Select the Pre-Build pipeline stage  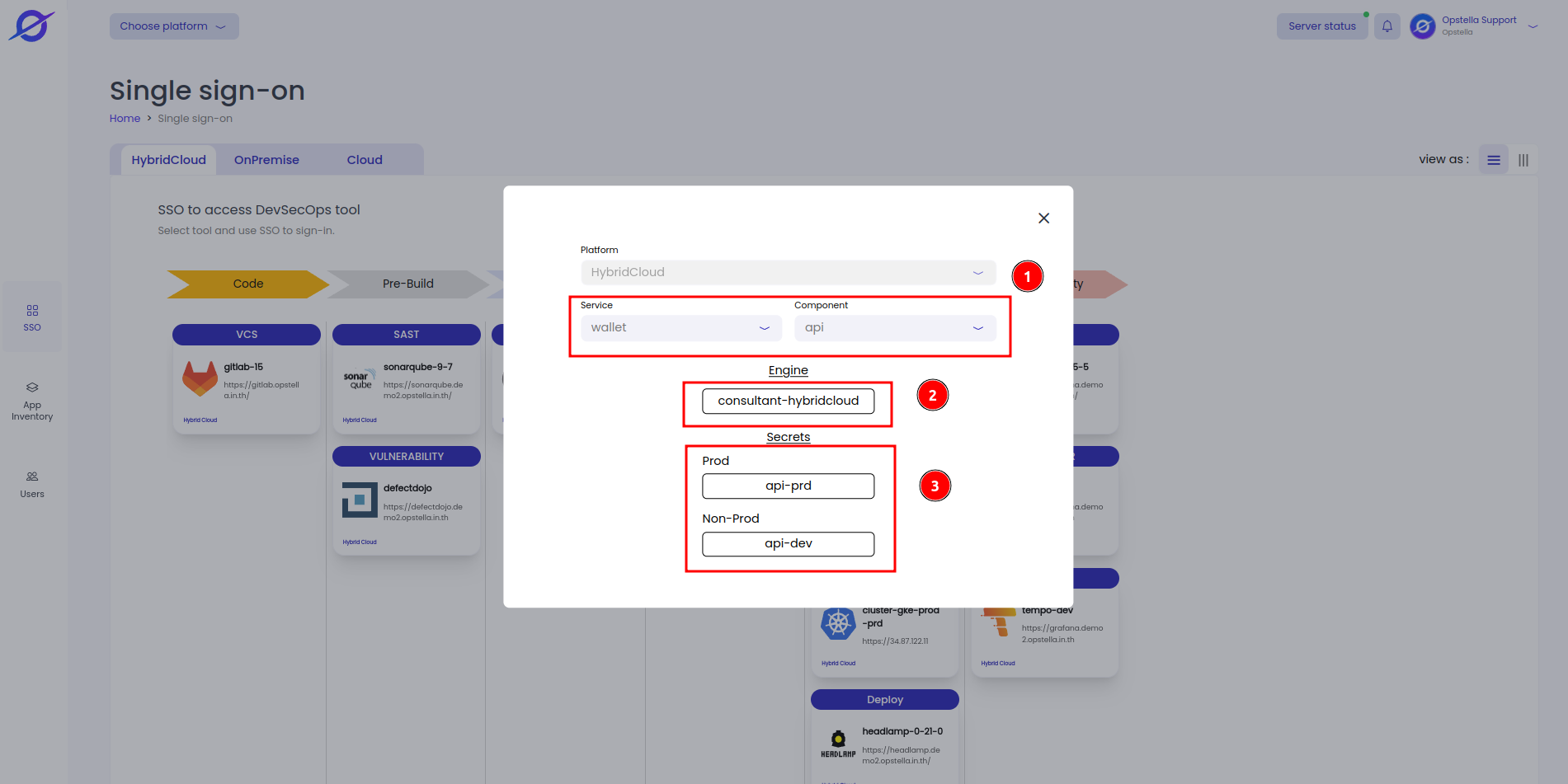tap(408, 284)
